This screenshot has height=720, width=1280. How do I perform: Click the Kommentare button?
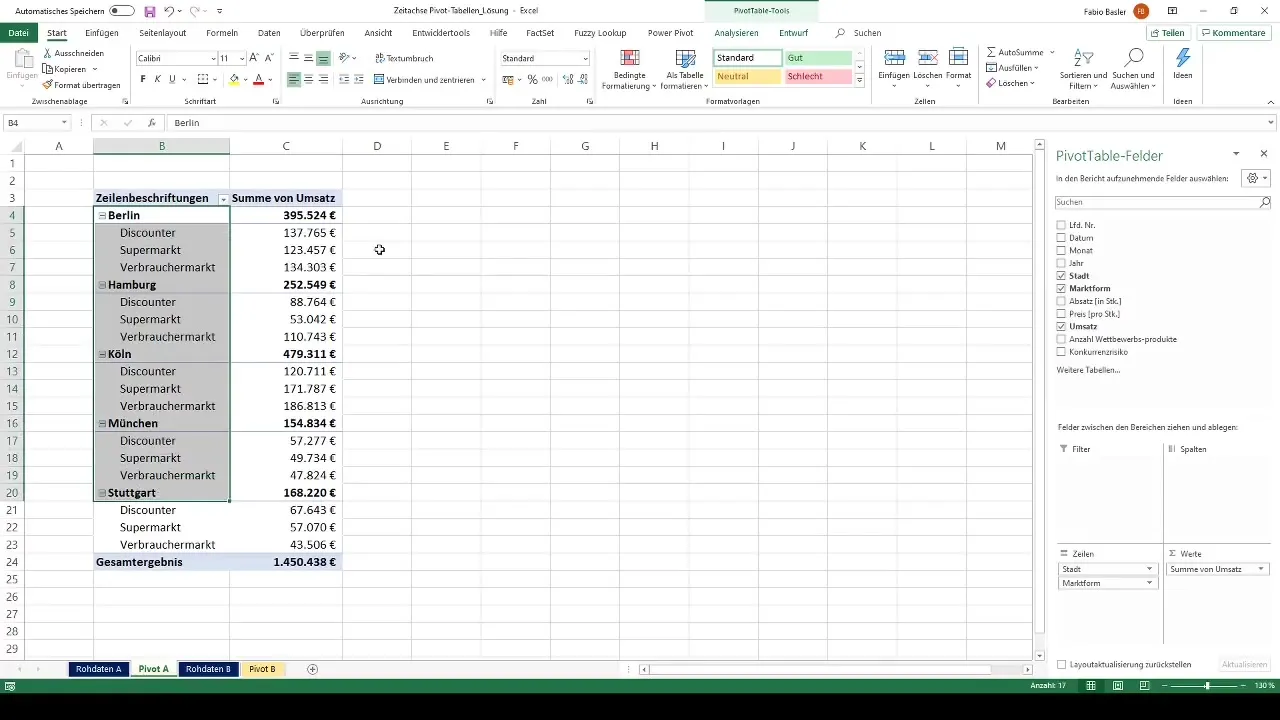pos(1234,33)
